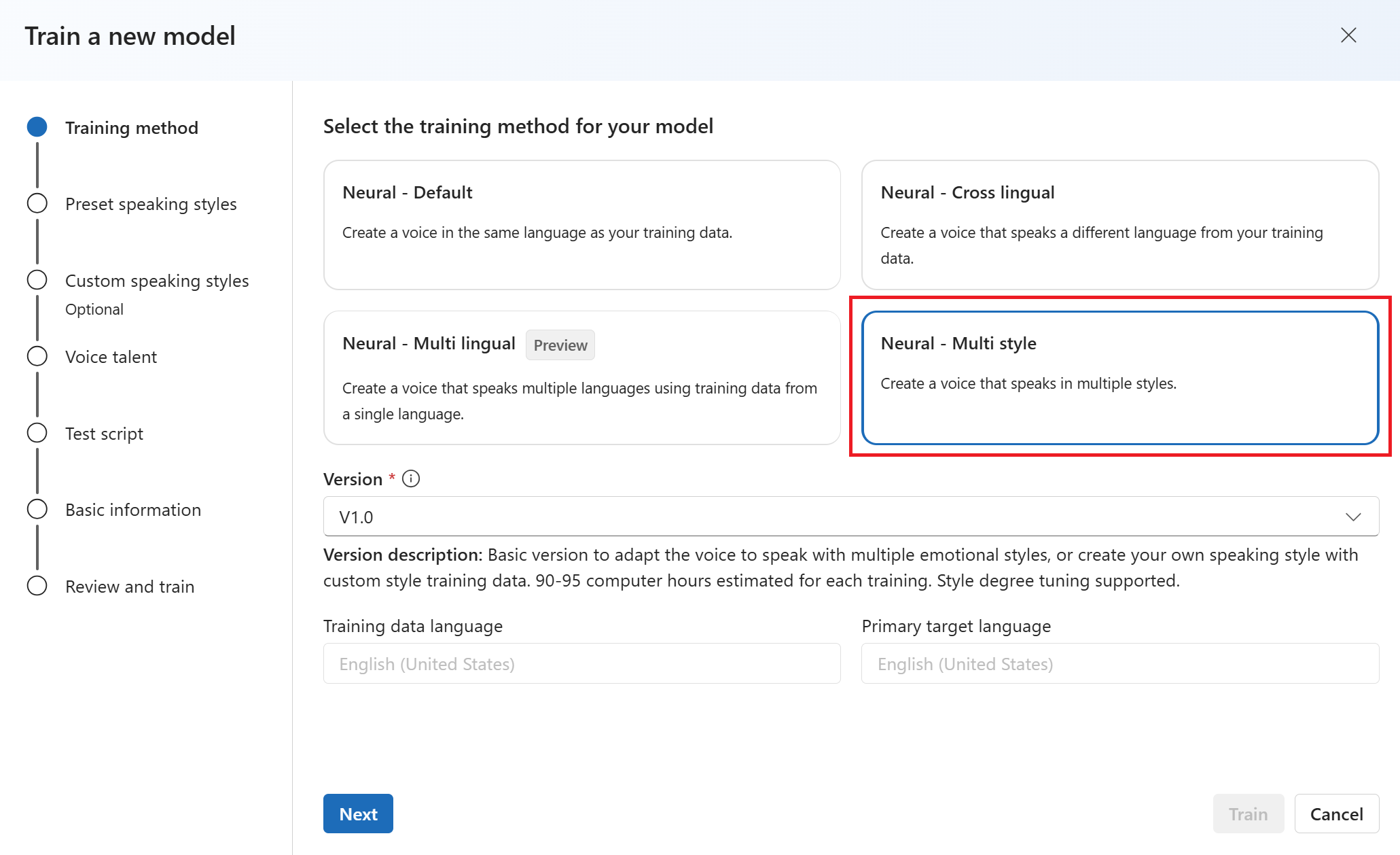Viewport: 1400px width, 855px height.
Task: Close the Train a new model dialog
Action: [x=1348, y=35]
